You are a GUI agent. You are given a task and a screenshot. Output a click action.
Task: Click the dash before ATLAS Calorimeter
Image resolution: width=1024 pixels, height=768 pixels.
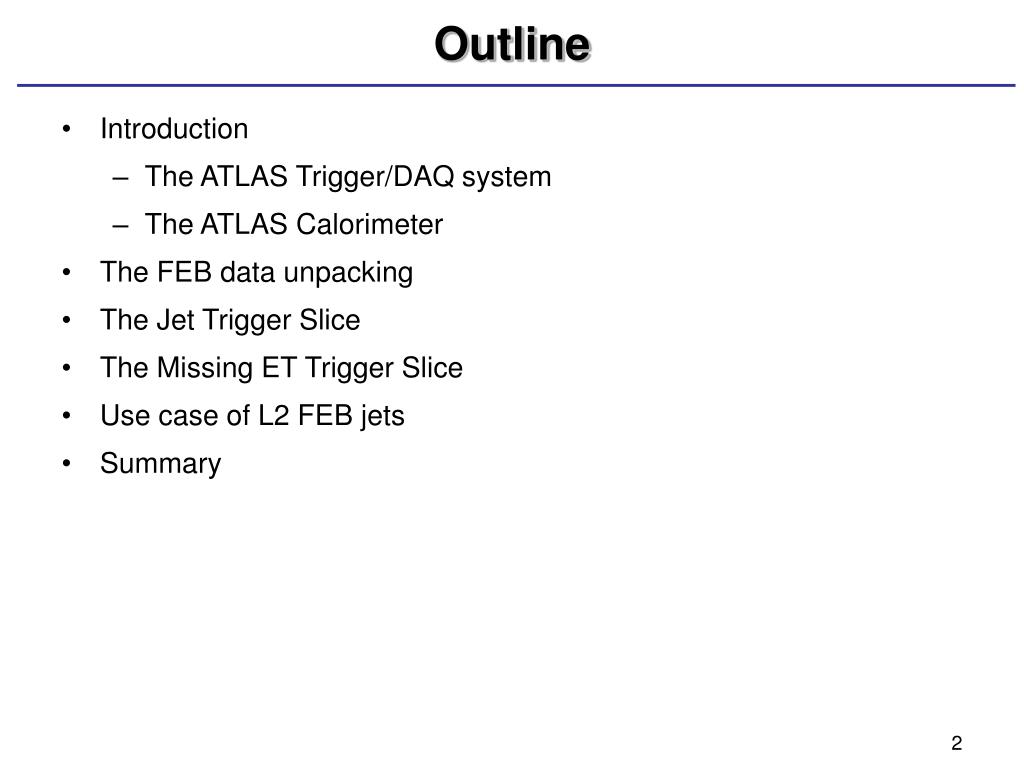point(121,226)
